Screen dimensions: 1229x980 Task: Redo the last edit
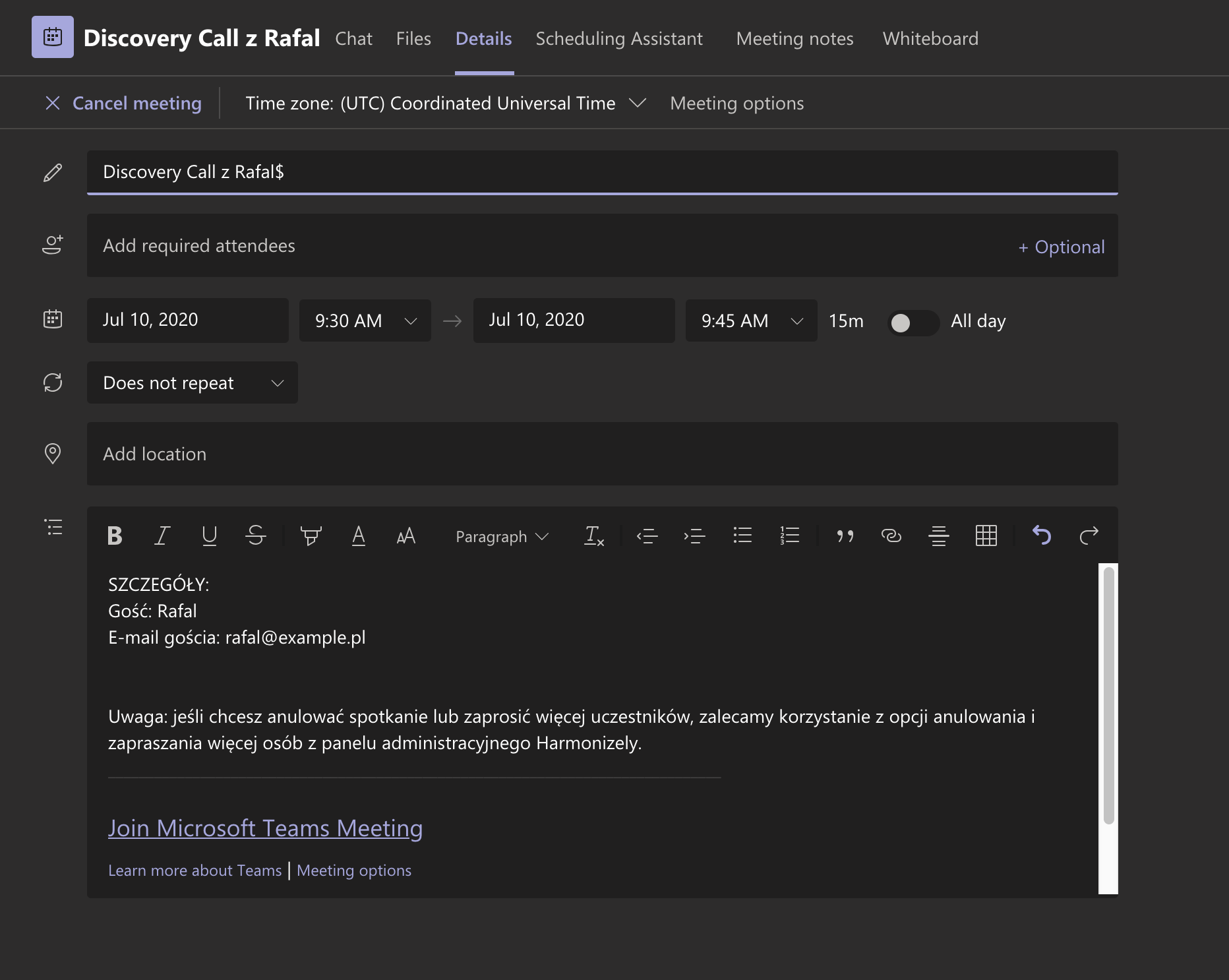(1089, 535)
